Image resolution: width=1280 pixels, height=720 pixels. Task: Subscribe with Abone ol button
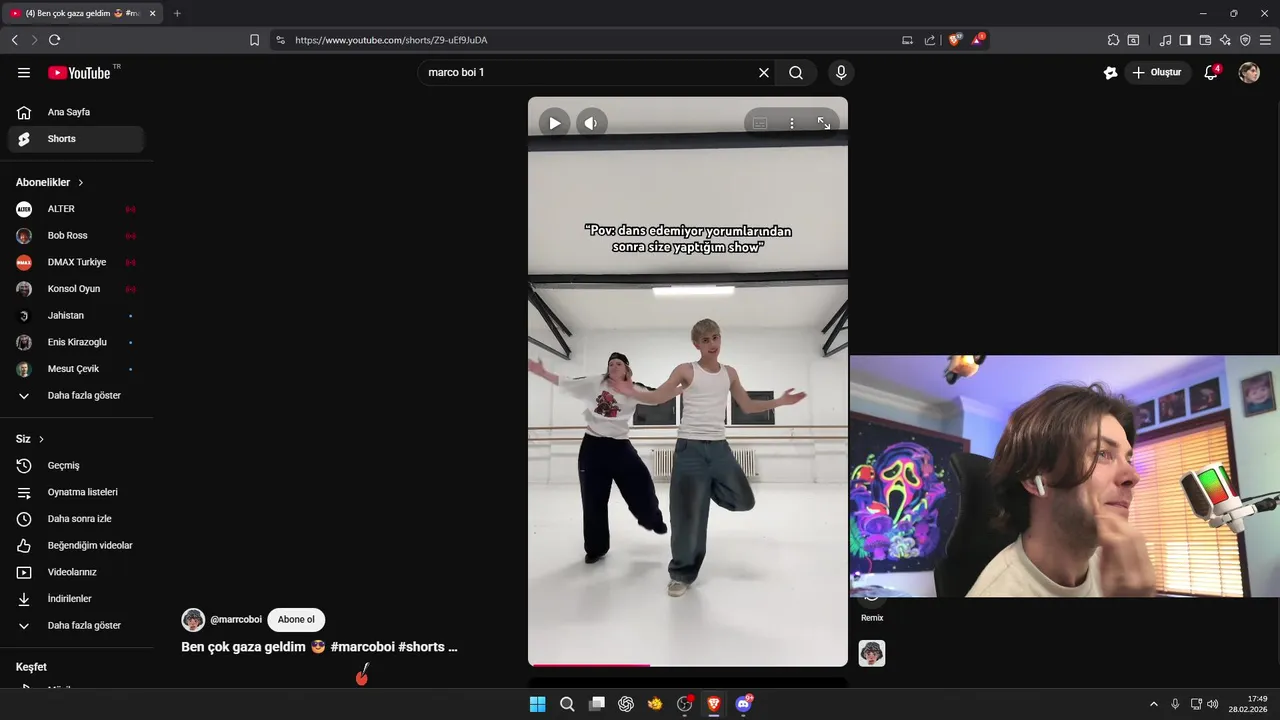[296, 620]
